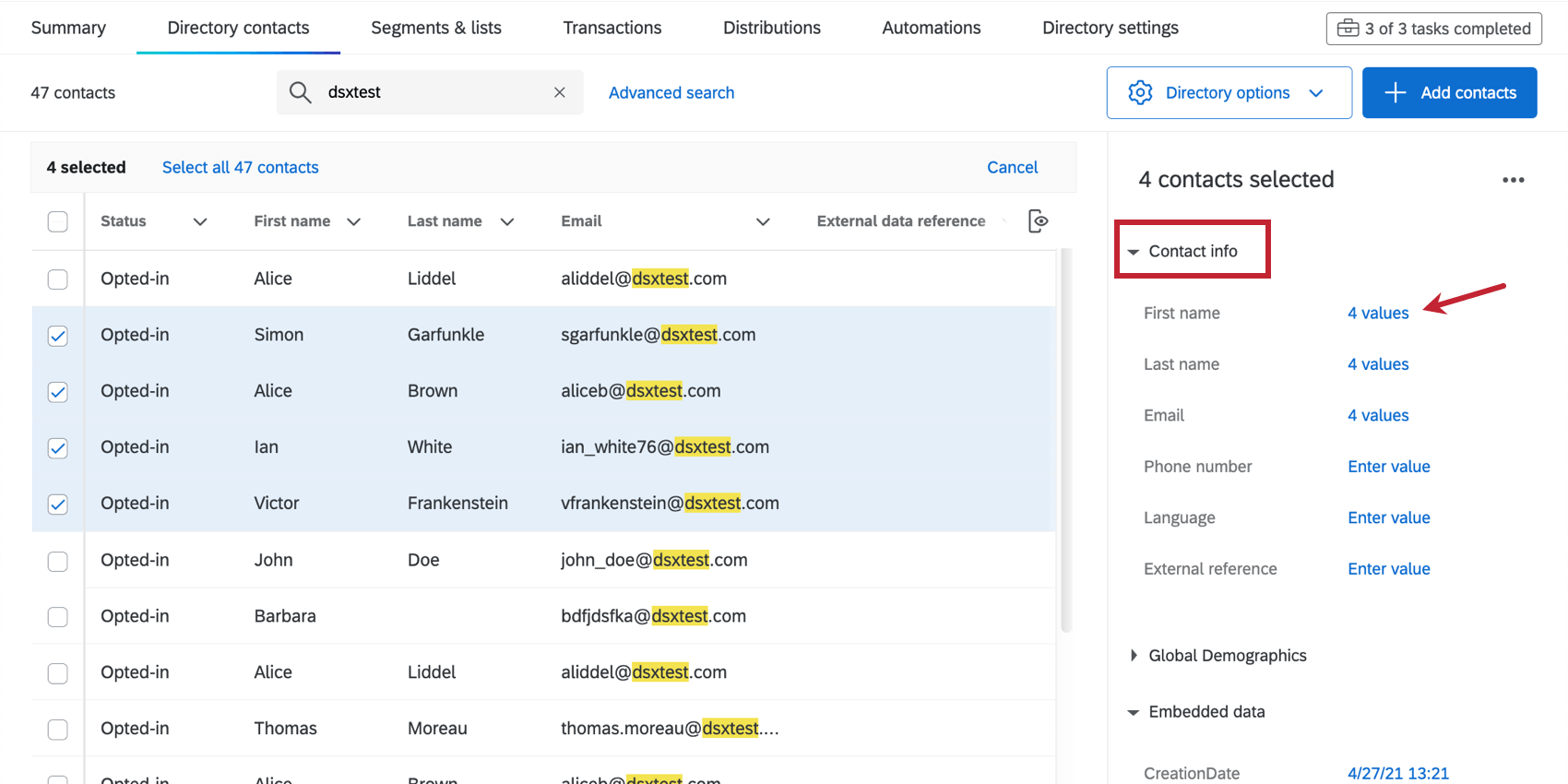
Task: Open the Segments & lists tab
Action: point(436,28)
